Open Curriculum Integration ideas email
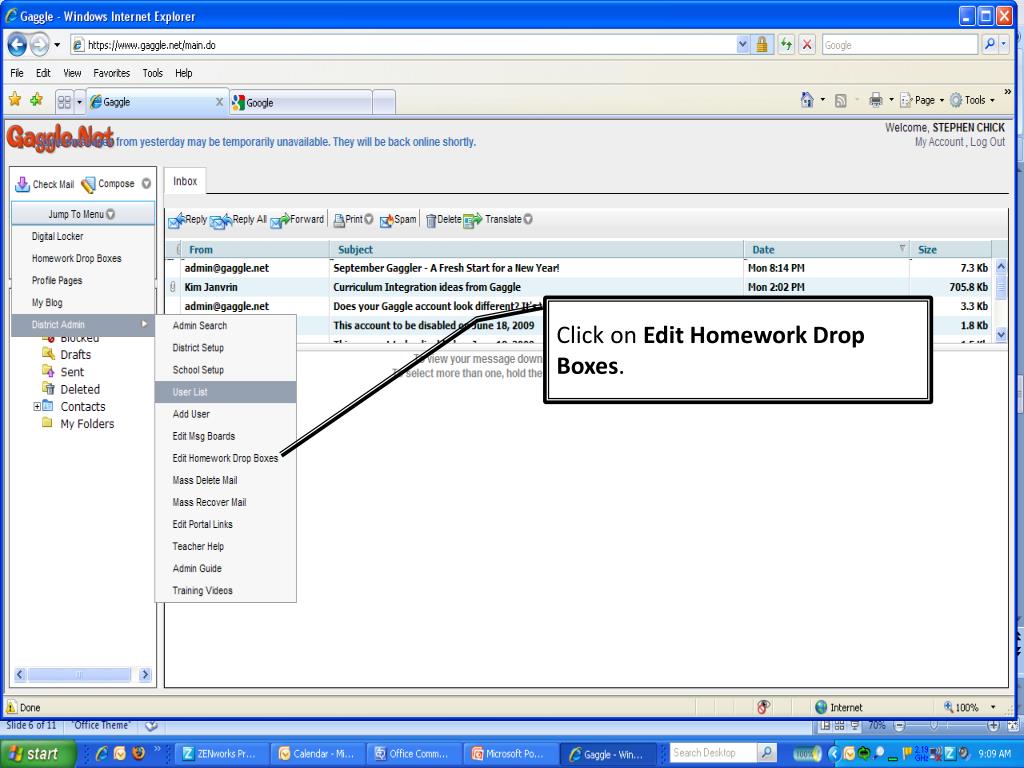 click(579, 287)
